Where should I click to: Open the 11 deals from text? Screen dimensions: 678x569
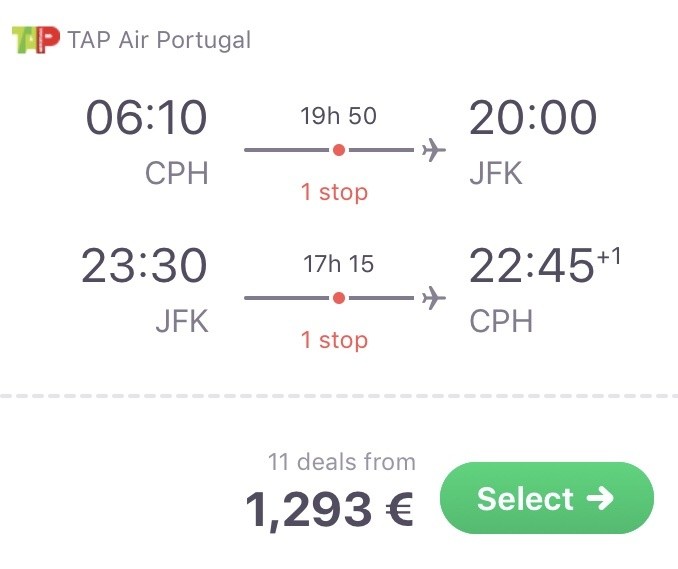click(x=342, y=461)
